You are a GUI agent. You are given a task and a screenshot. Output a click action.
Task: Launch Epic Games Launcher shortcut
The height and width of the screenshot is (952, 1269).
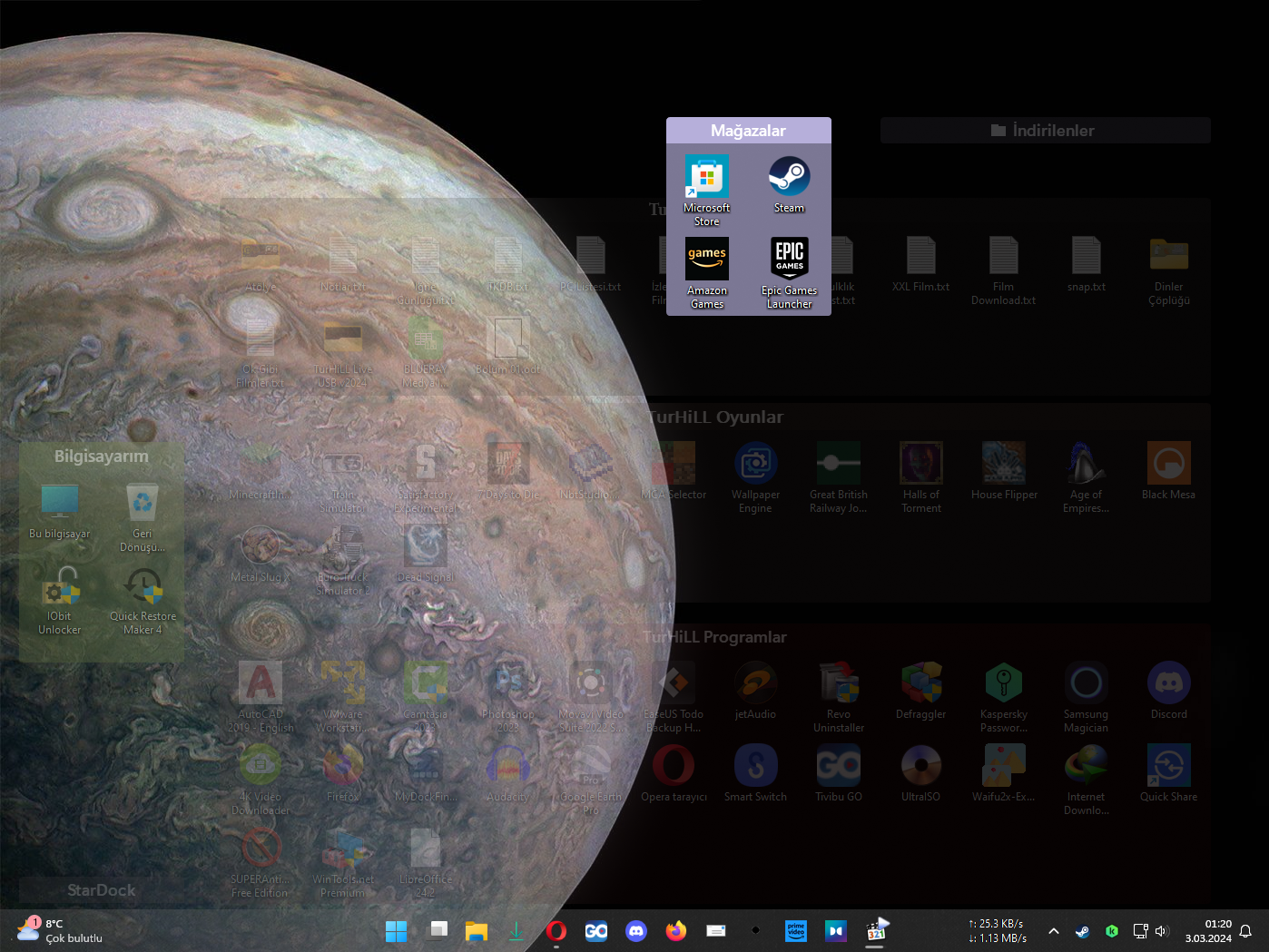[x=789, y=273]
